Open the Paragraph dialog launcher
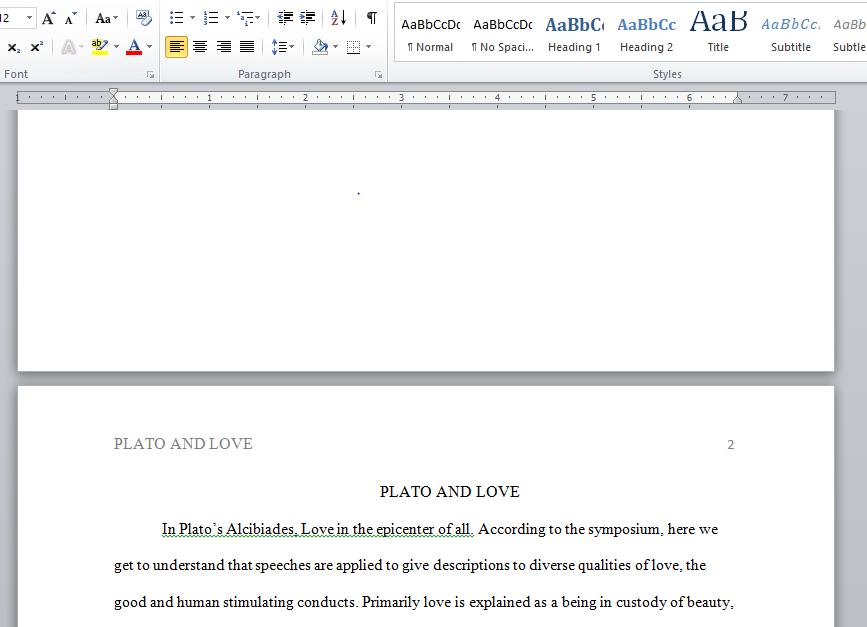 click(379, 75)
